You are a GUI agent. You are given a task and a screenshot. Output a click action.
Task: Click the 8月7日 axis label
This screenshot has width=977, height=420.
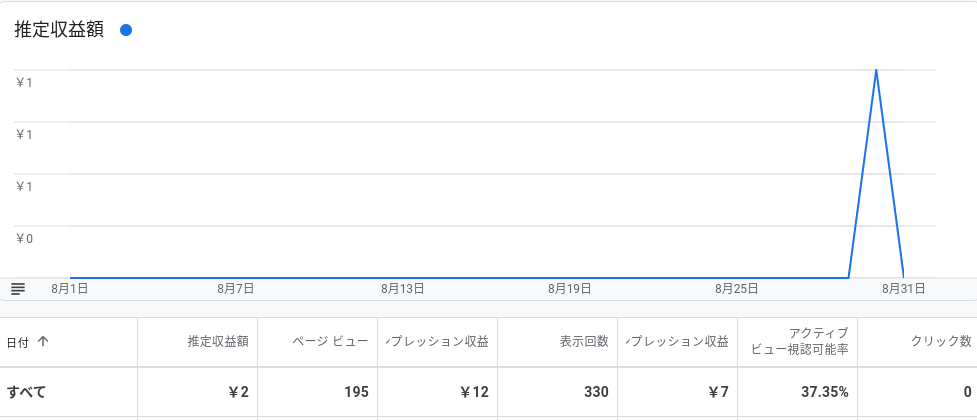[236, 289]
